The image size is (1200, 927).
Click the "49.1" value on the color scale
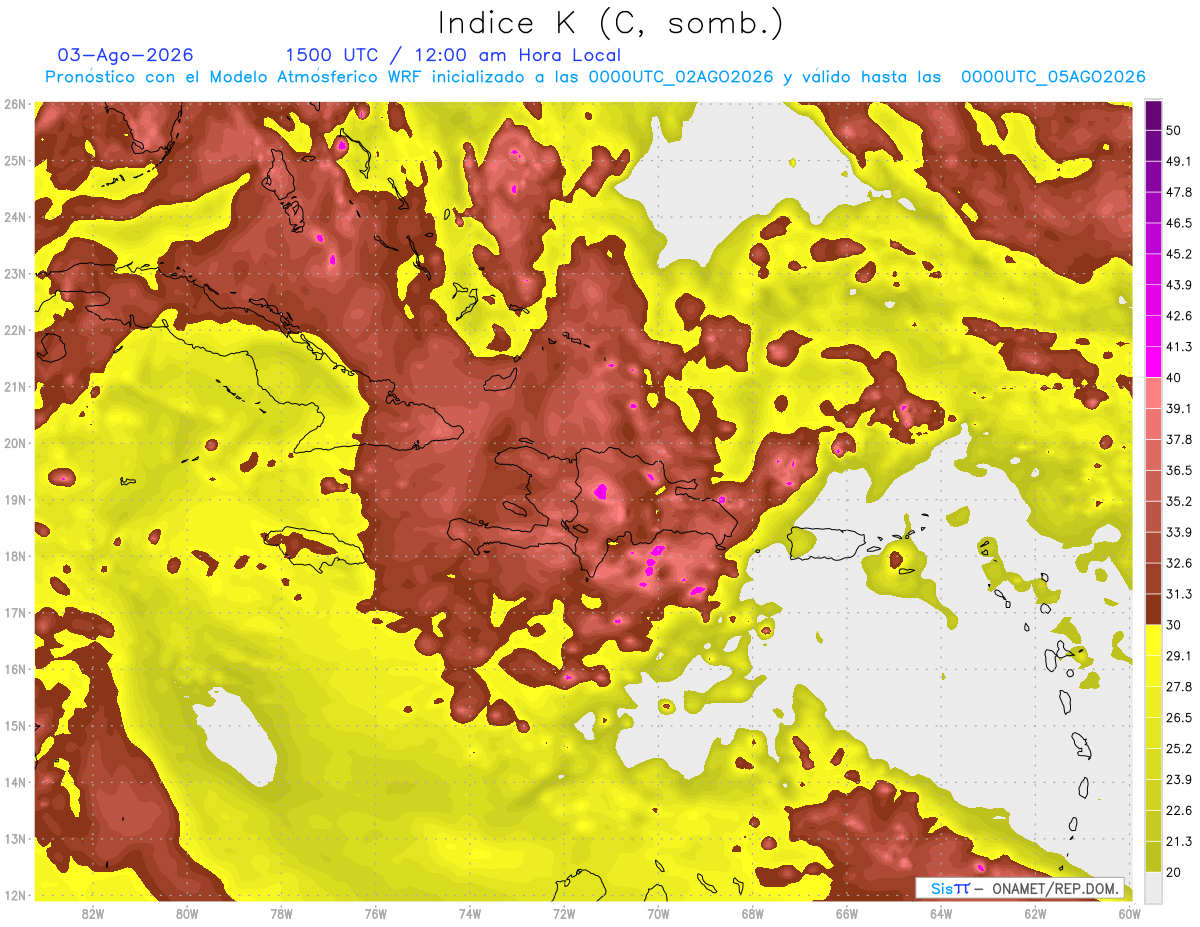(1178, 160)
